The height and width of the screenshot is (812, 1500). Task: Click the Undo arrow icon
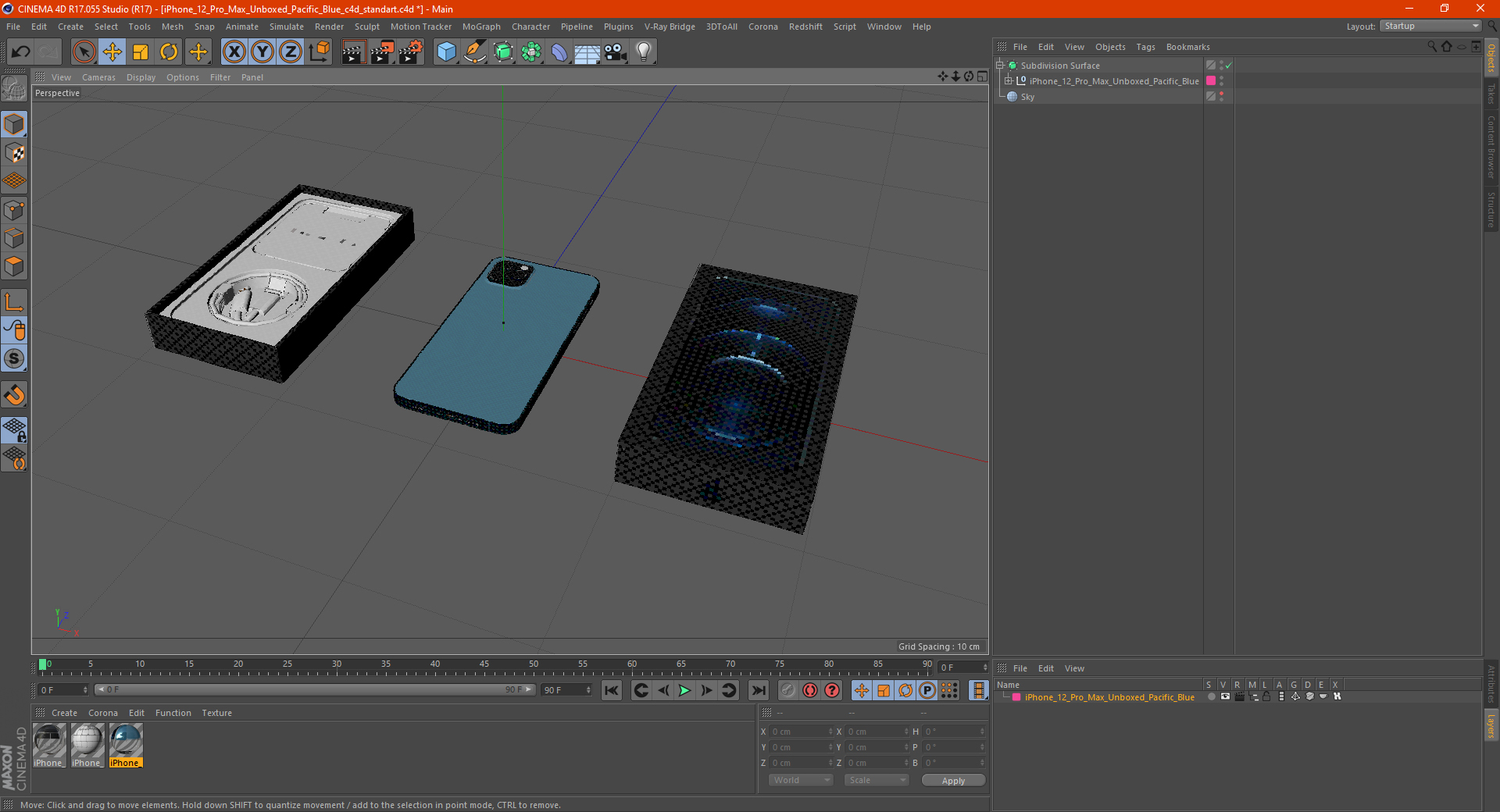21,52
